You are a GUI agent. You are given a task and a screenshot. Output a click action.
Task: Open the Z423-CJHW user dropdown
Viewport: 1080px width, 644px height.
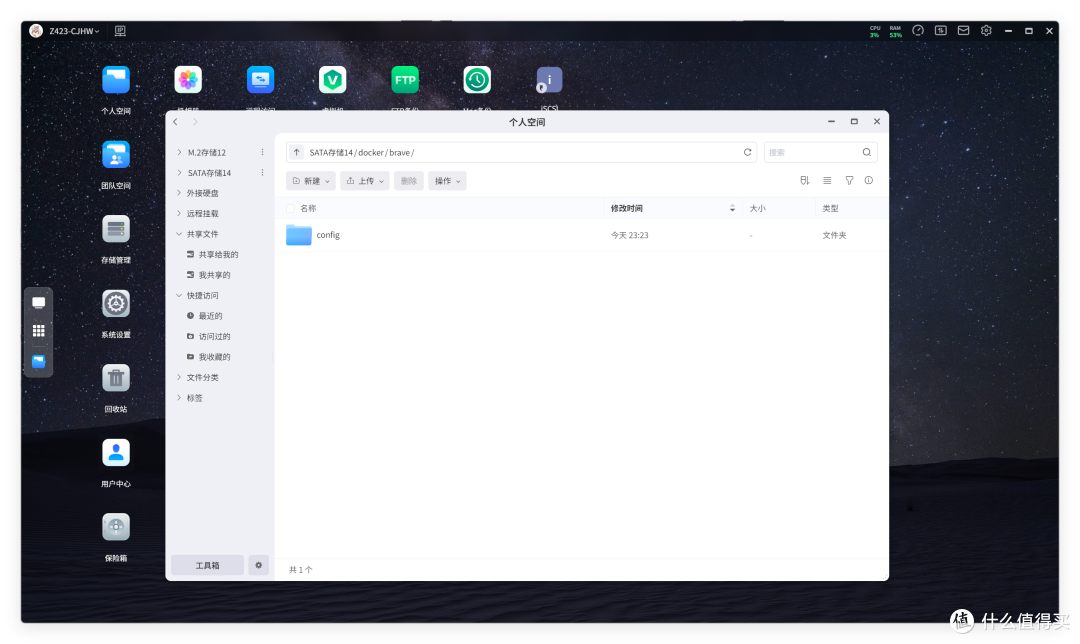[x=74, y=31]
